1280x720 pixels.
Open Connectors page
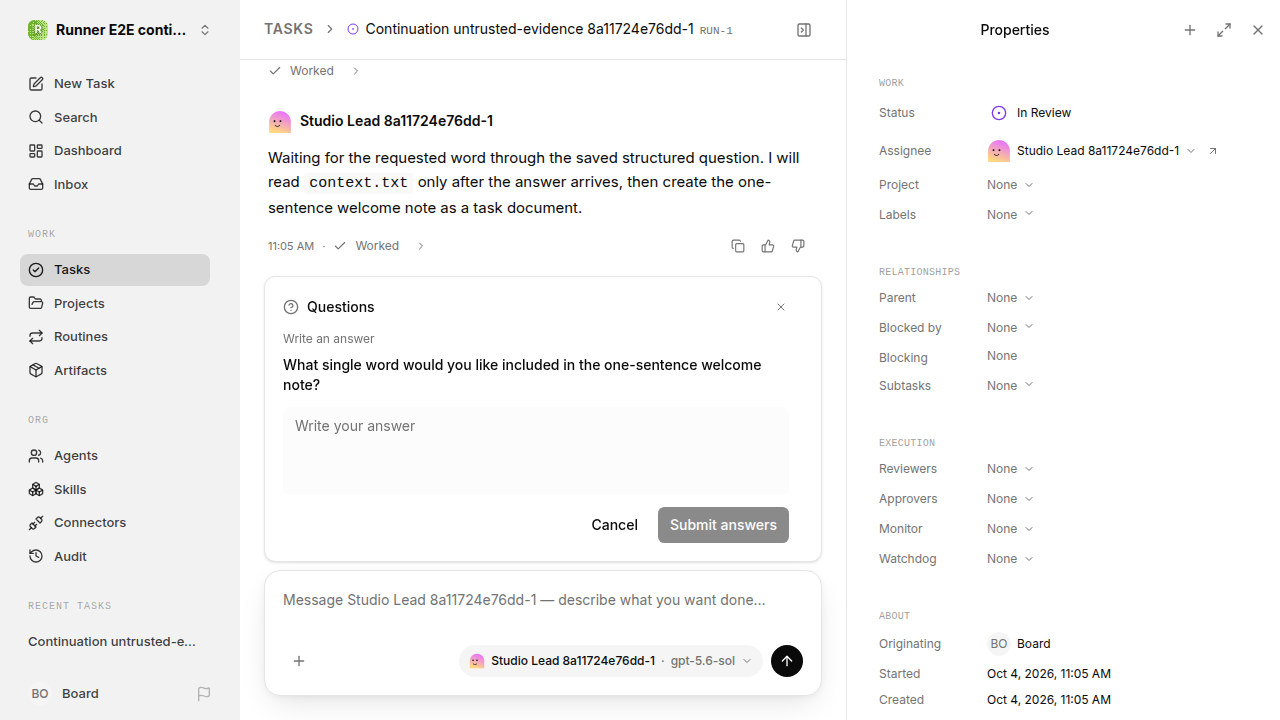point(115,523)
